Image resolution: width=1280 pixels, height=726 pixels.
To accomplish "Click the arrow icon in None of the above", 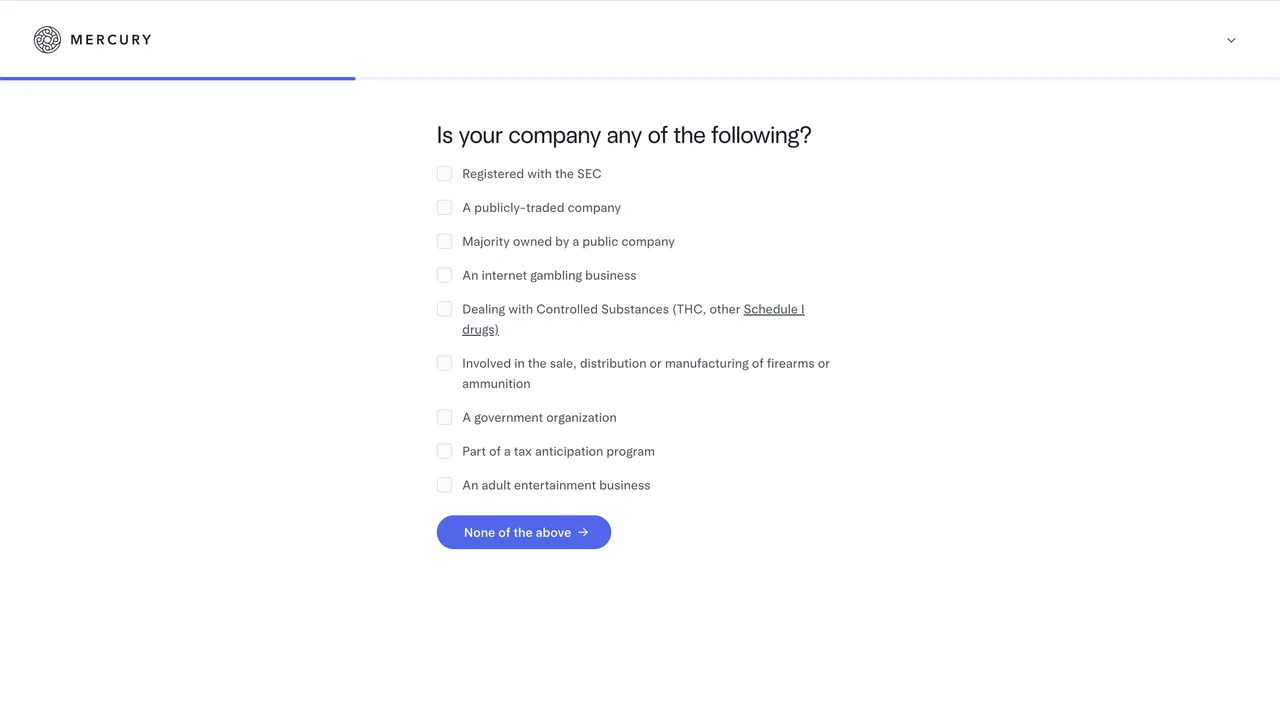I will 583,533.
